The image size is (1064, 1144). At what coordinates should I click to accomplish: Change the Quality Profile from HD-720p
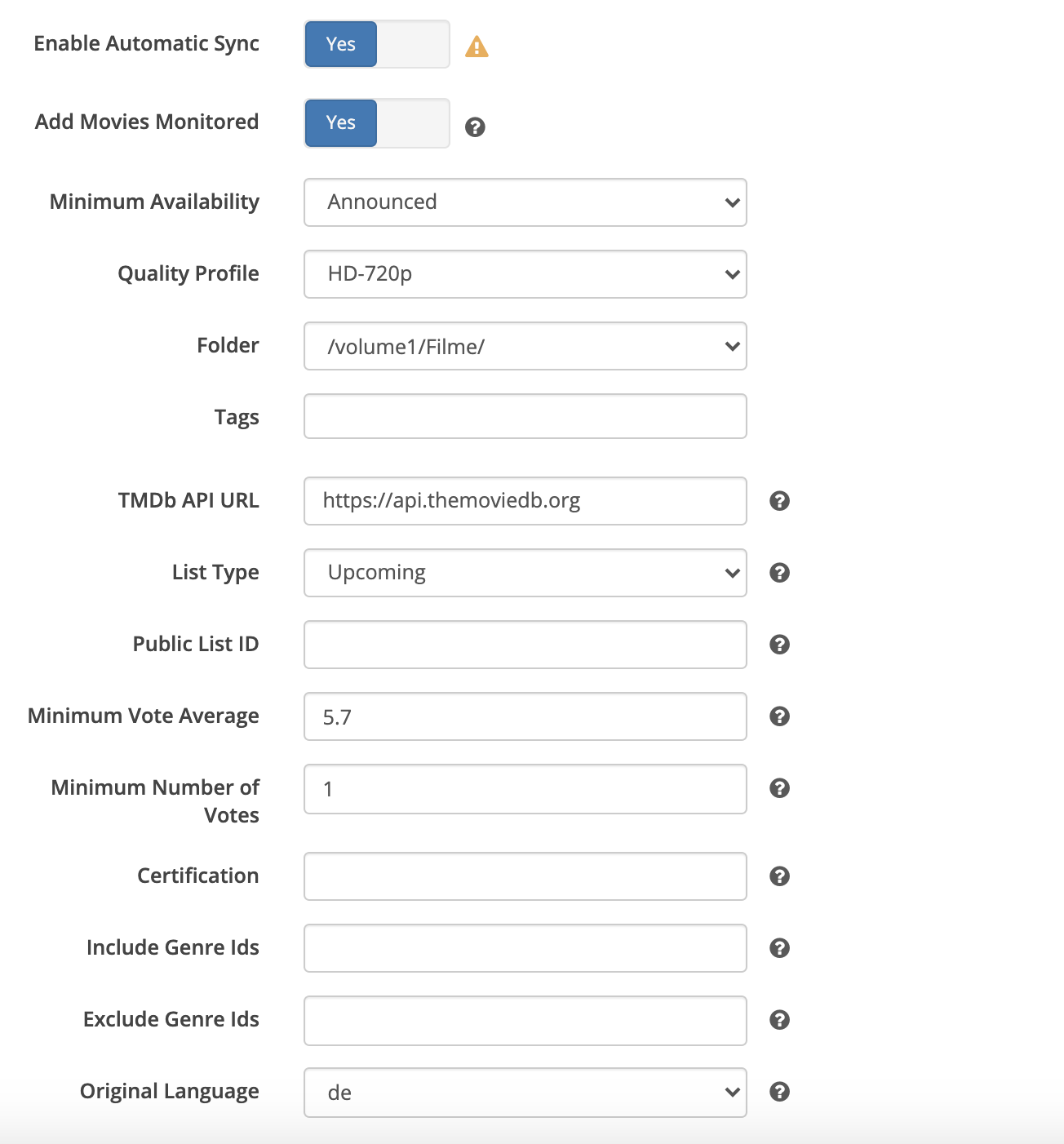click(525, 275)
